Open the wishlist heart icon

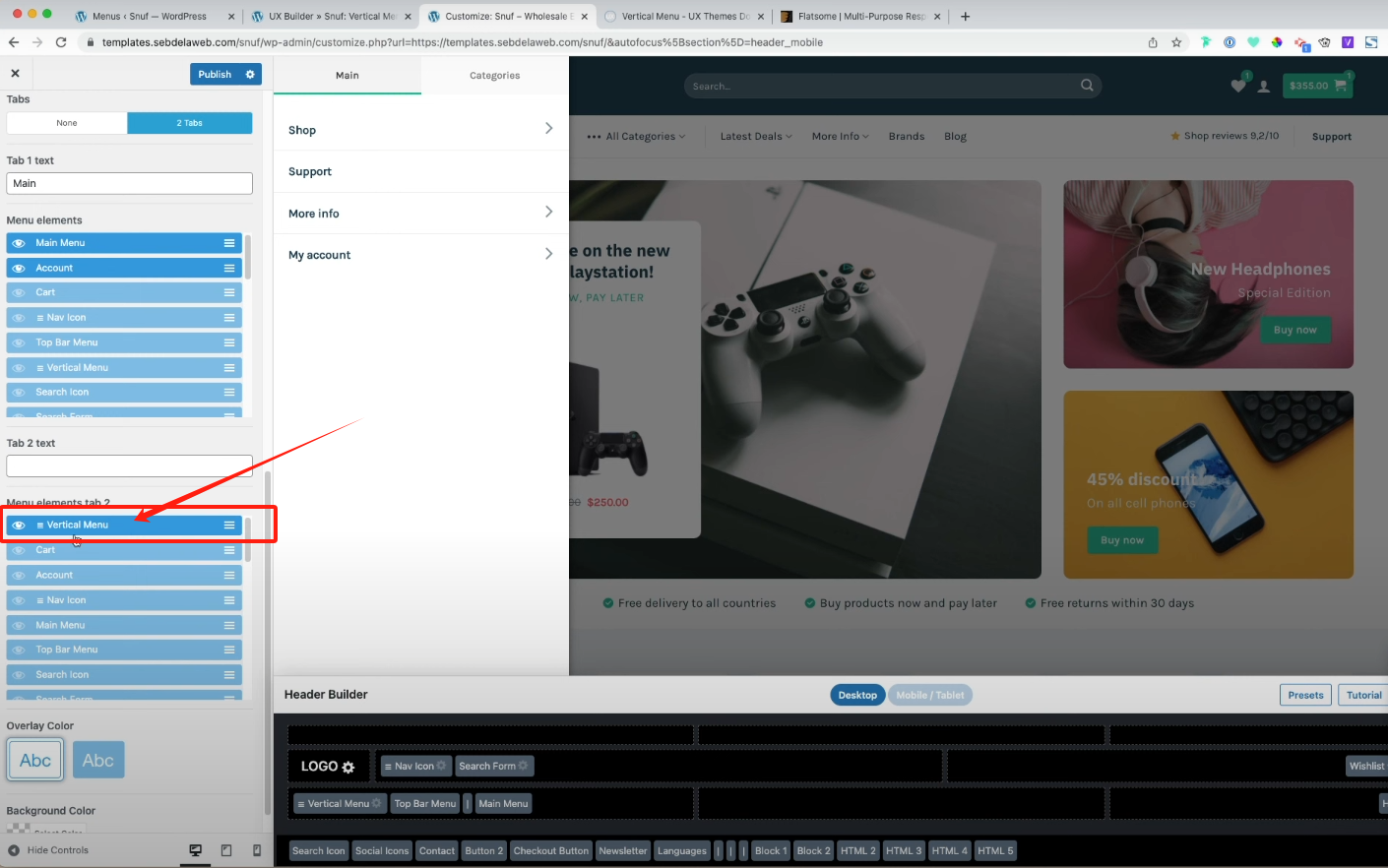pos(1238,86)
